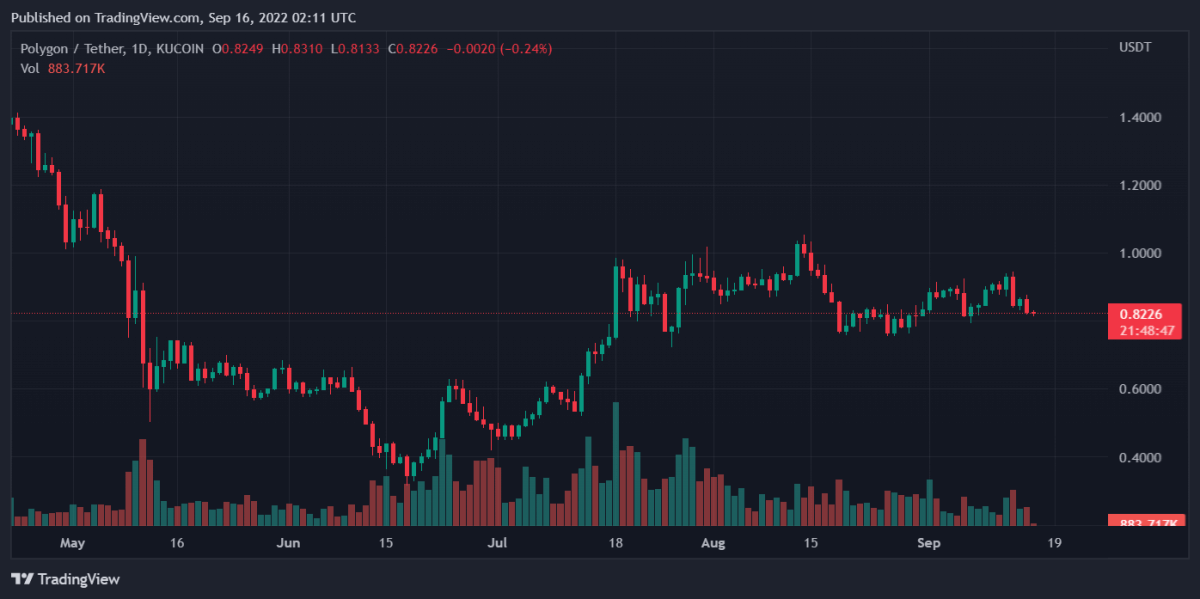Image resolution: width=1200 pixels, height=599 pixels.
Task: Click the 0.6000 price axis label
Action: pos(1140,389)
